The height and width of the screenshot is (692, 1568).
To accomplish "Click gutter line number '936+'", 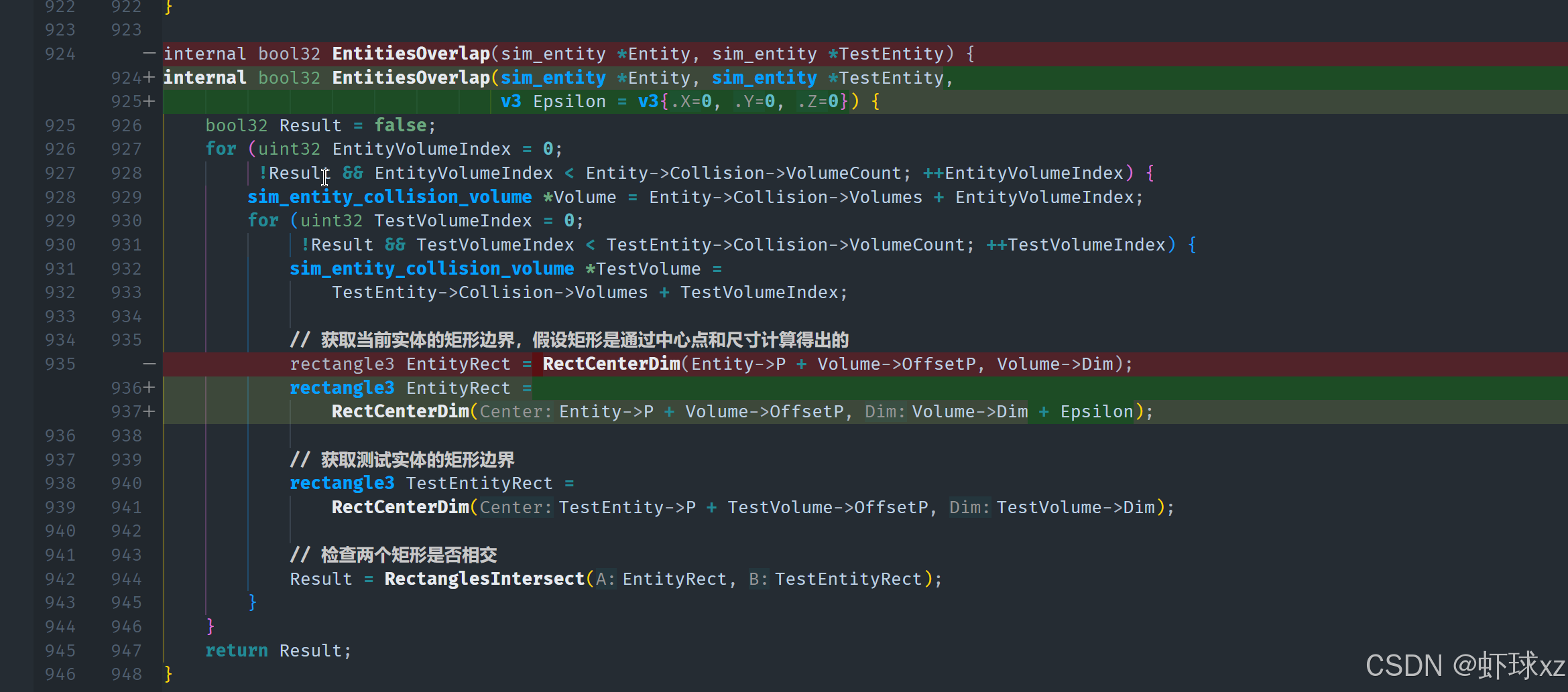I will pyautogui.click(x=133, y=388).
